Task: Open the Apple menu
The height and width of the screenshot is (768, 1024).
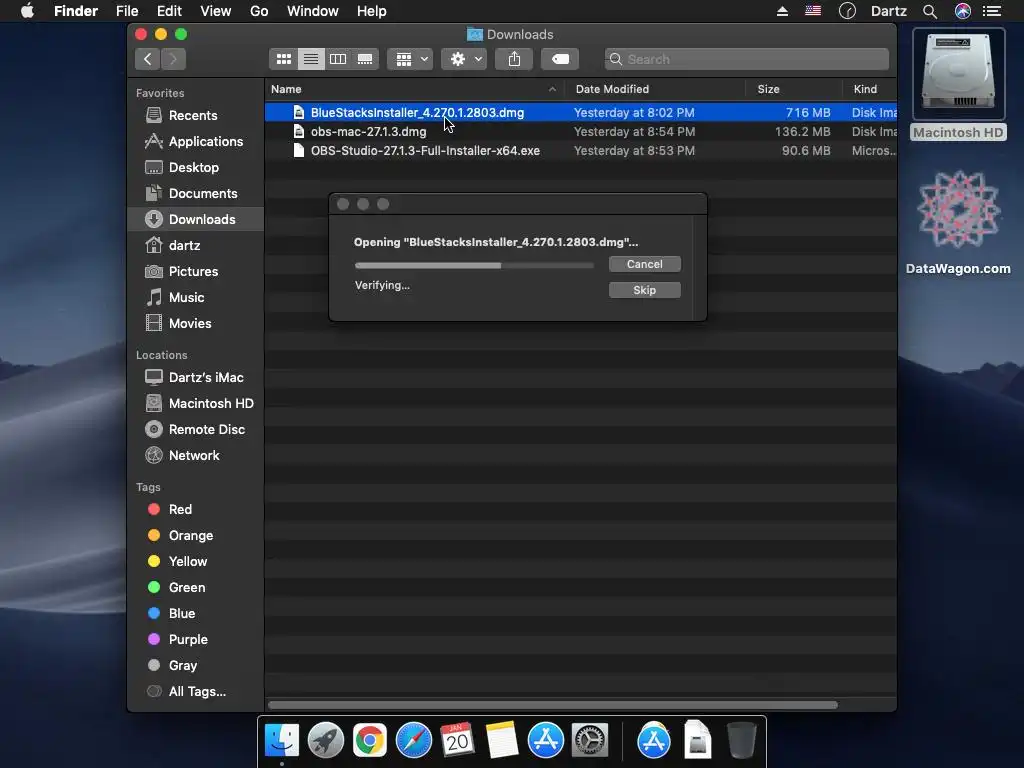Action: (x=27, y=11)
